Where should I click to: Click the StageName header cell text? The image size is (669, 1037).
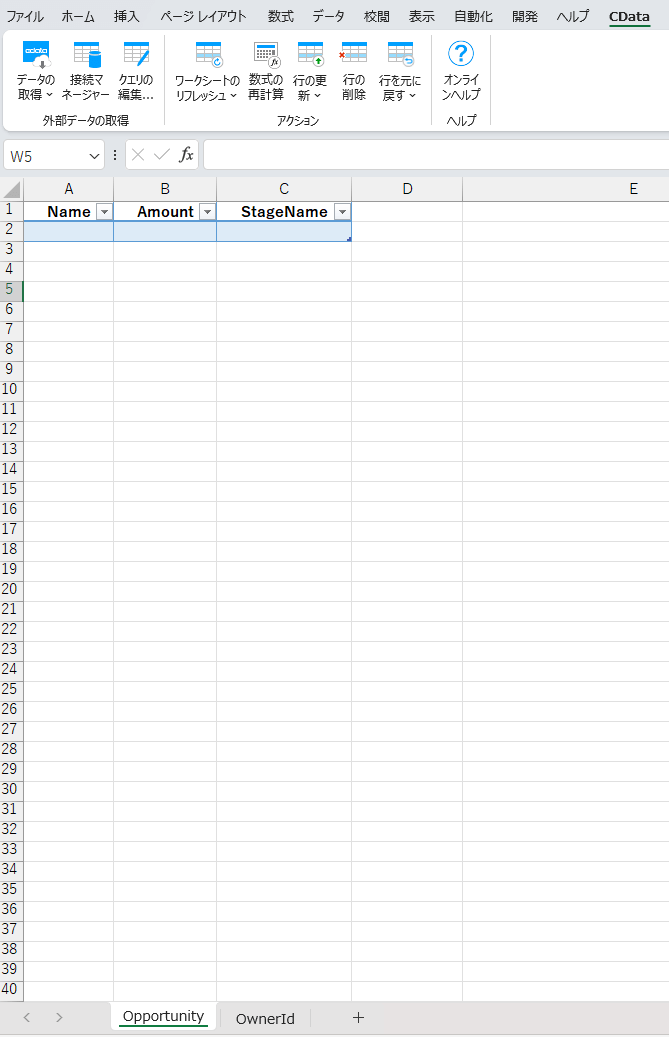tap(284, 212)
